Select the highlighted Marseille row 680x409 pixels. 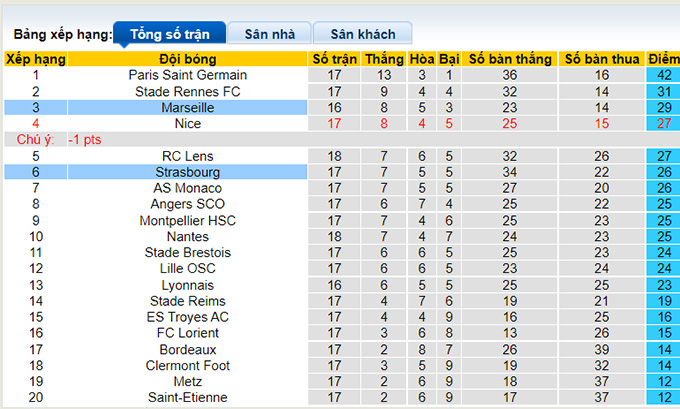[188, 107]
